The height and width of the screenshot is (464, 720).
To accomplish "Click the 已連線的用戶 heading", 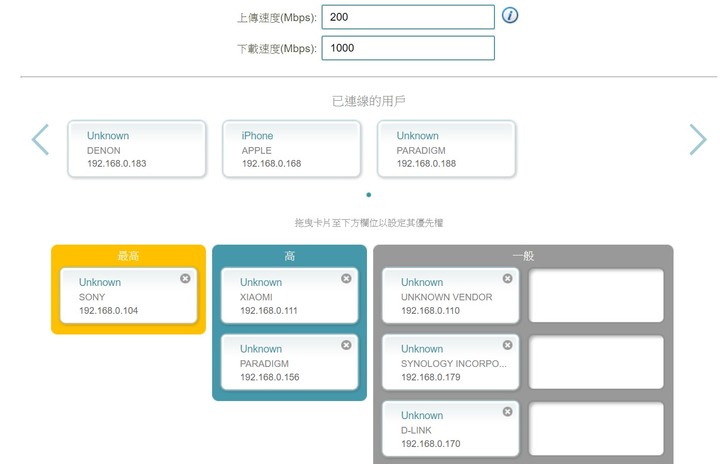I will coord(369,101).
